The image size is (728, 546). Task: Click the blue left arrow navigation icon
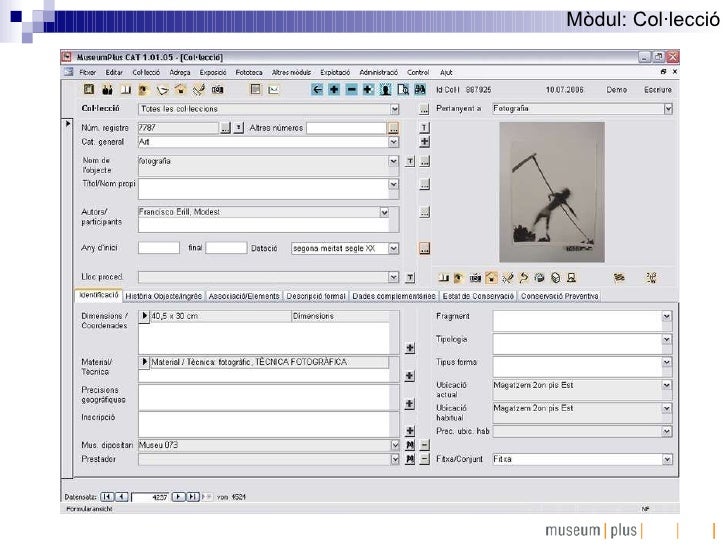click(x=316, y=90)
